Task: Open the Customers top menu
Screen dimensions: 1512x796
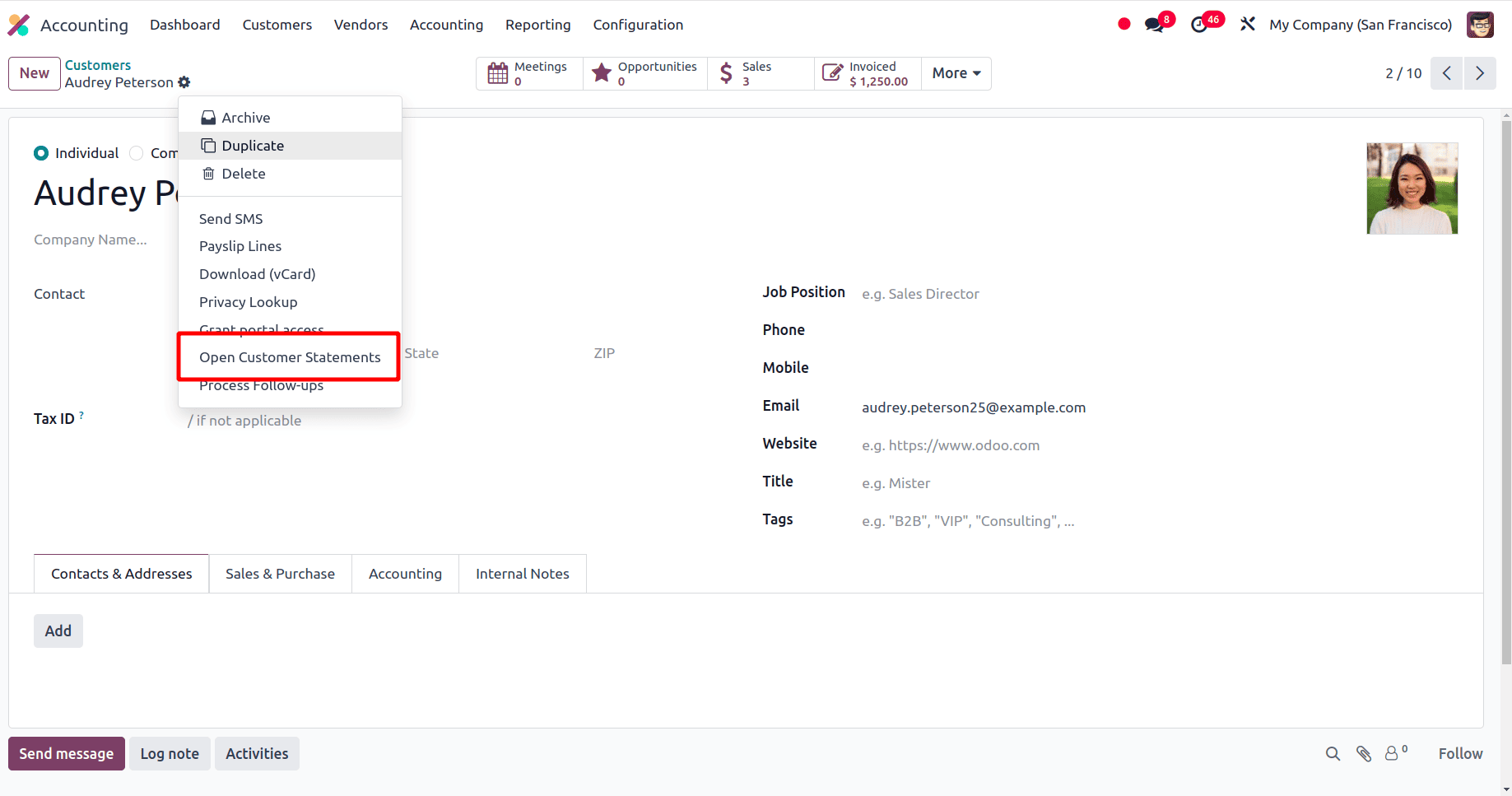Action: tap(277, 25)
